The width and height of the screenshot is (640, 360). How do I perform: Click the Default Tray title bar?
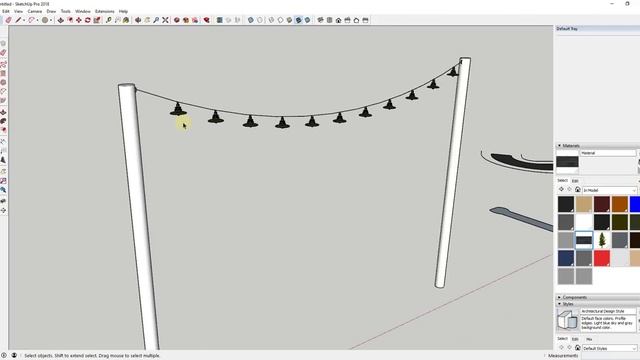click(x=597, y=29)
